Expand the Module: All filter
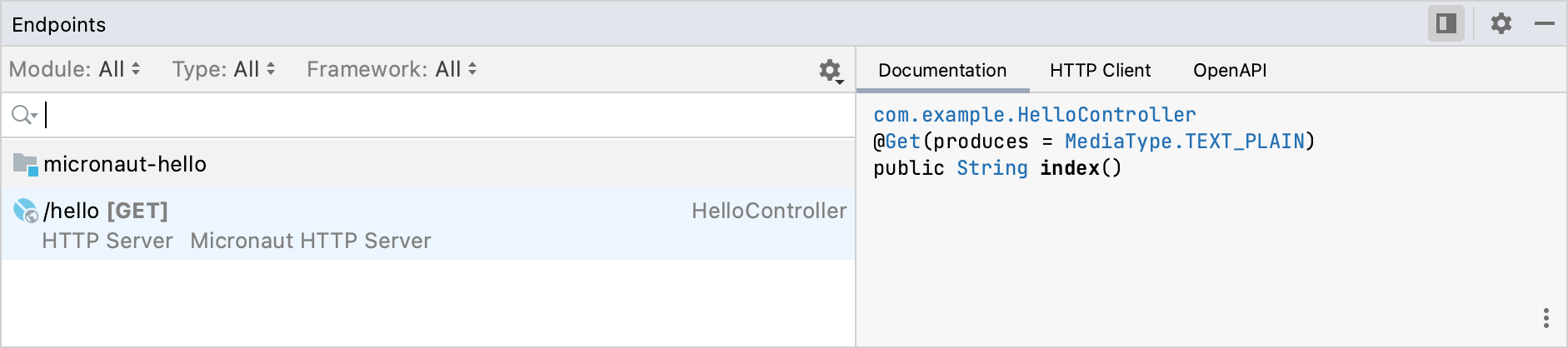This screenshot has height=348, width=1568. 75,69
